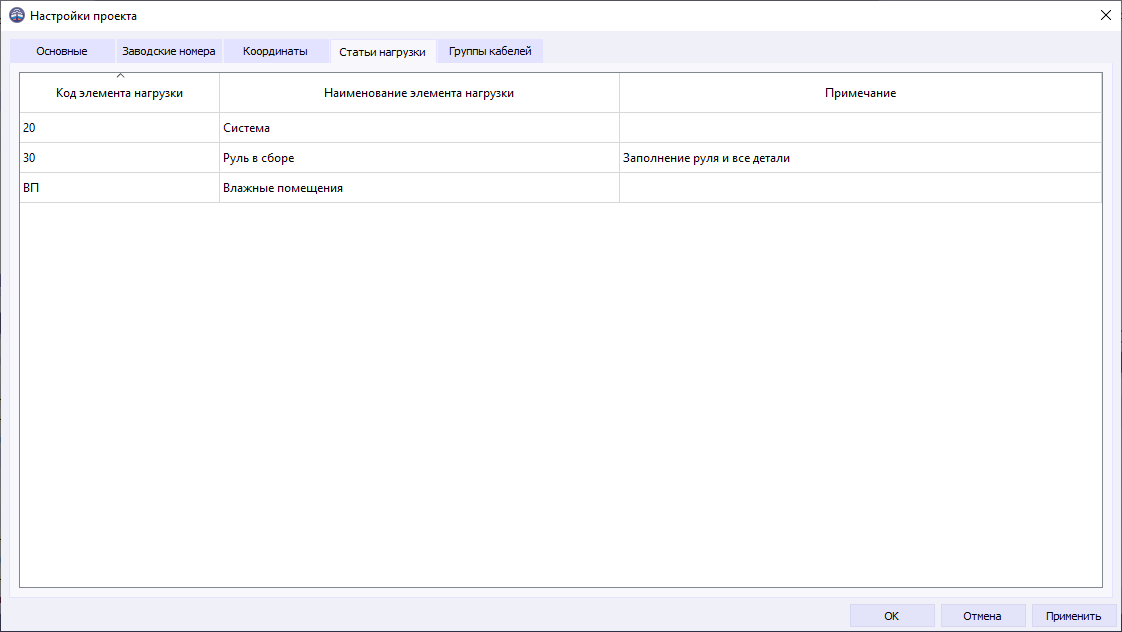The height and width of the screenshot is (632, 1122).
Task: Select the Статьи нагрузки tab
Action: pos(383,51)
